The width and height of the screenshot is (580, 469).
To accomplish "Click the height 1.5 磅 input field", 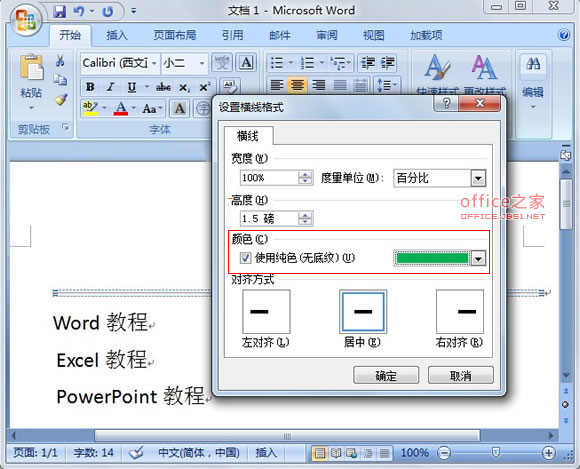I will pos(270,219).
